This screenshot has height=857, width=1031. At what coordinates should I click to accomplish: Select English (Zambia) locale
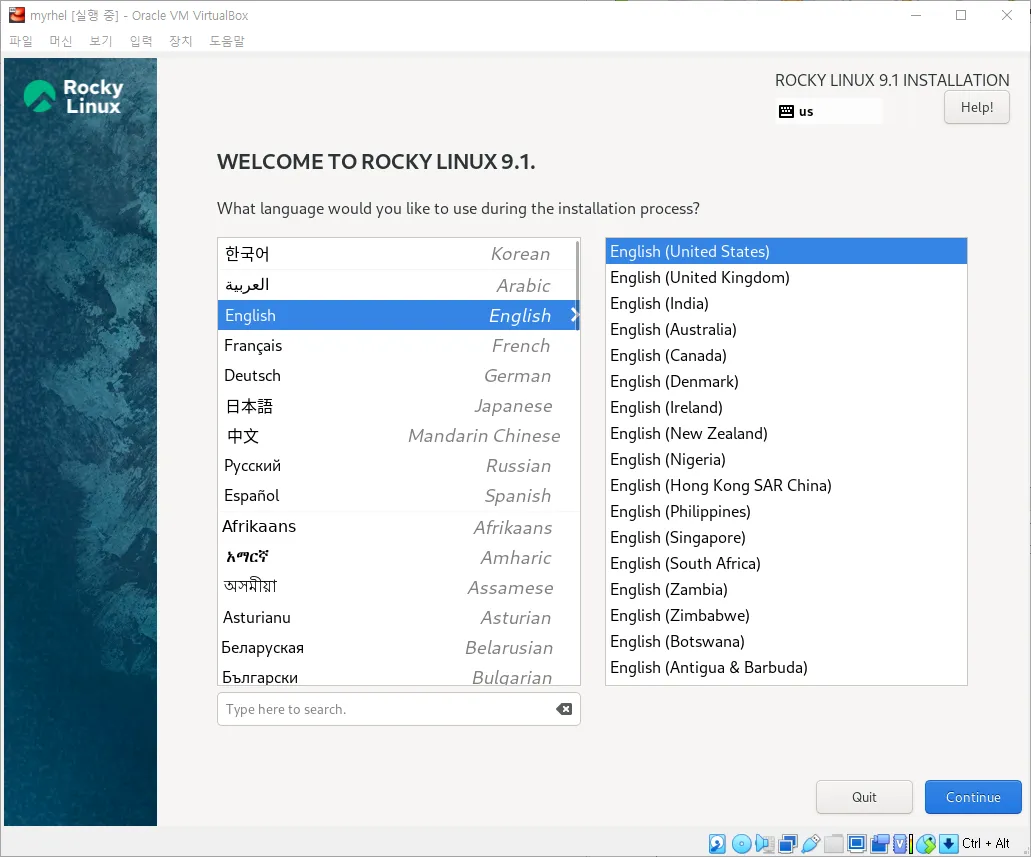click(786, 589)
